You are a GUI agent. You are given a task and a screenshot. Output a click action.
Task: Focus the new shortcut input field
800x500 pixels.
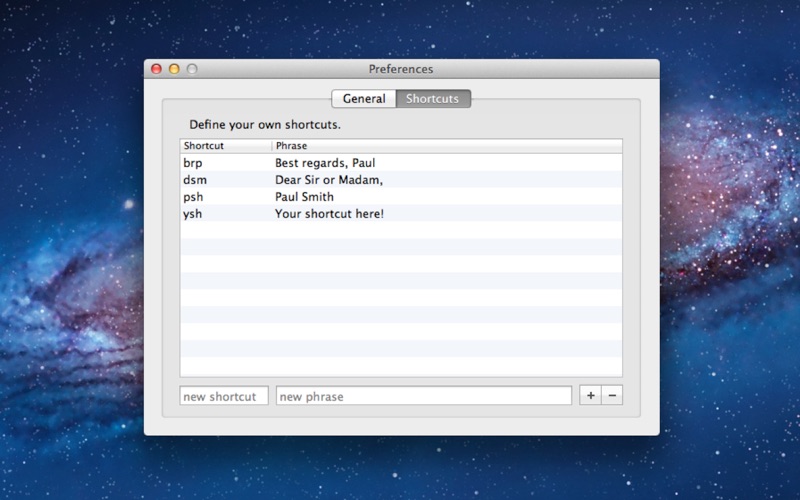(x=224, y=396)
